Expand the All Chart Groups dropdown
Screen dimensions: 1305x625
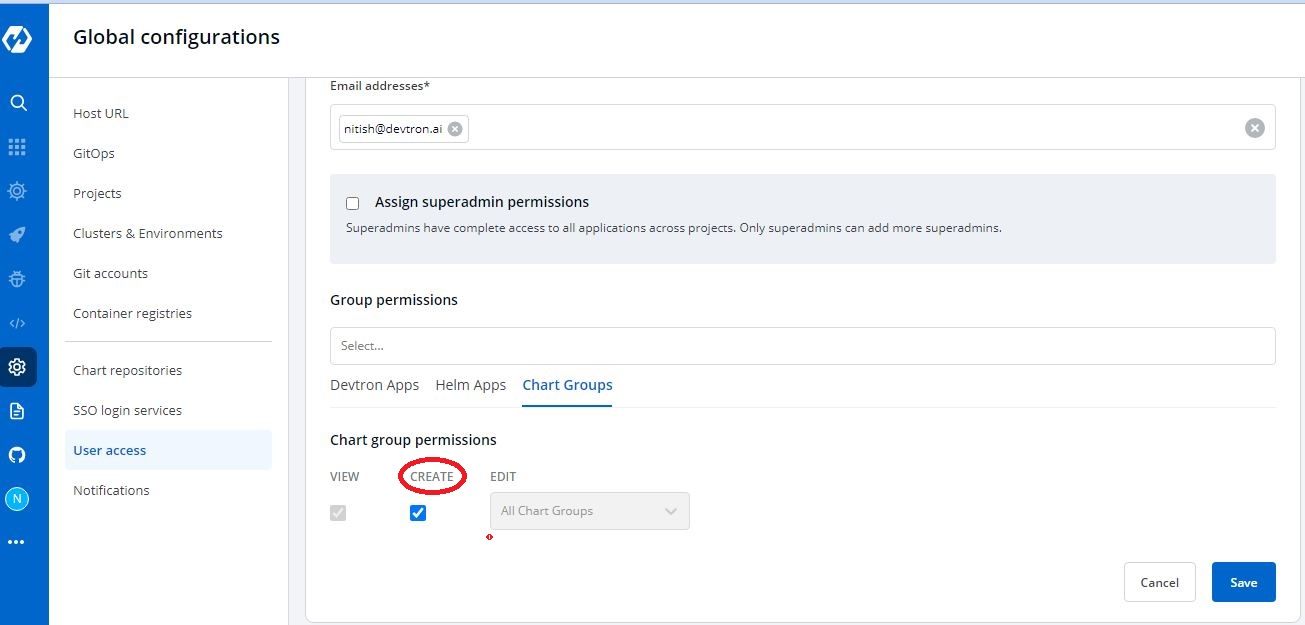(589, 511)
